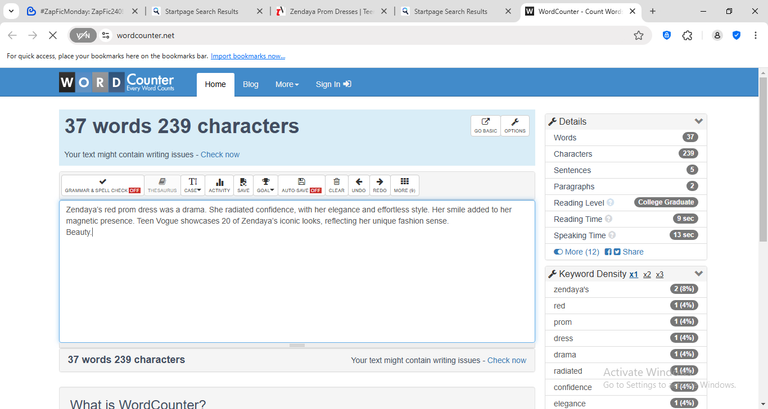
Task: Click the Go Basic button
Action: (485, 125)
